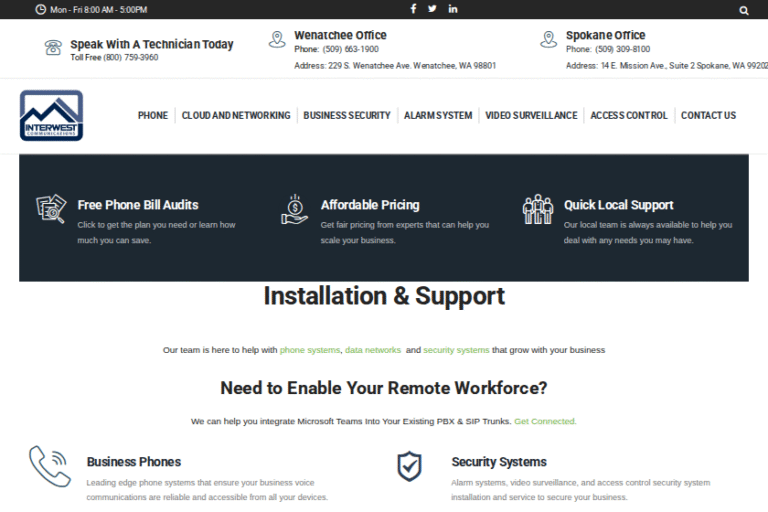Click the Interwest Communications logo
The height and width of the screenshot is (512, 768).
point(51,116)
